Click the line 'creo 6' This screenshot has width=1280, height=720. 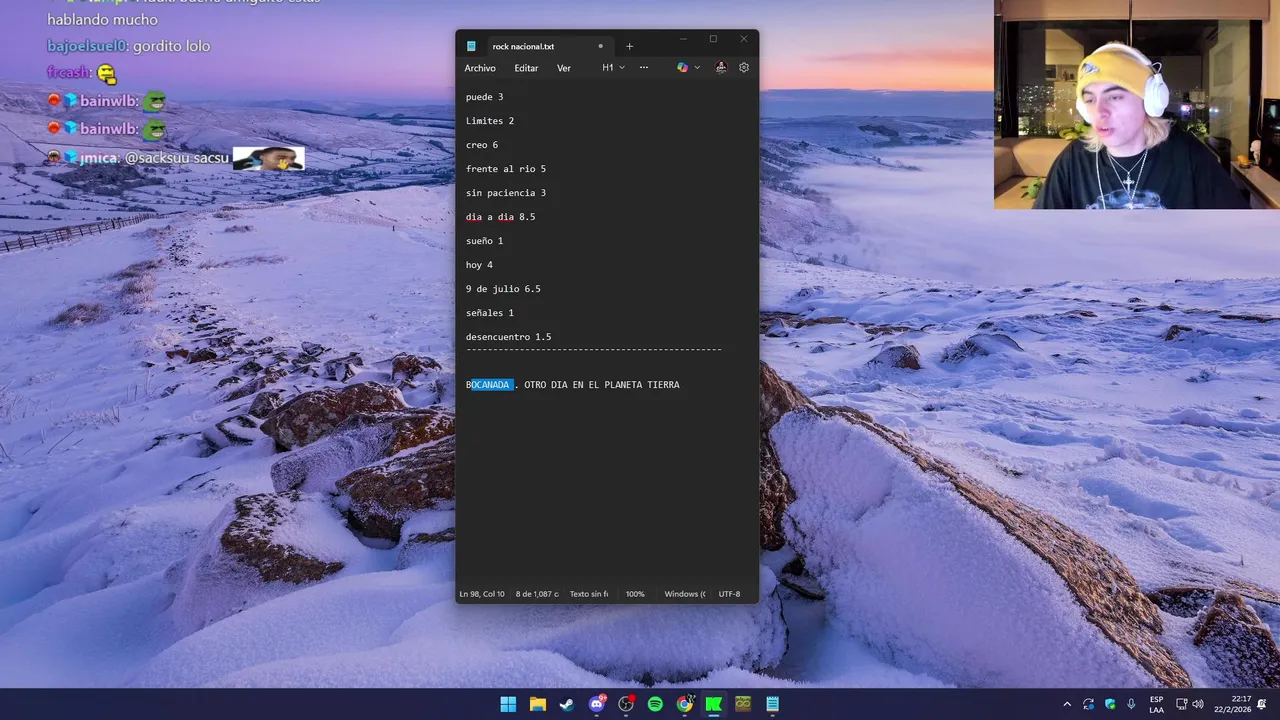[482, 145]
